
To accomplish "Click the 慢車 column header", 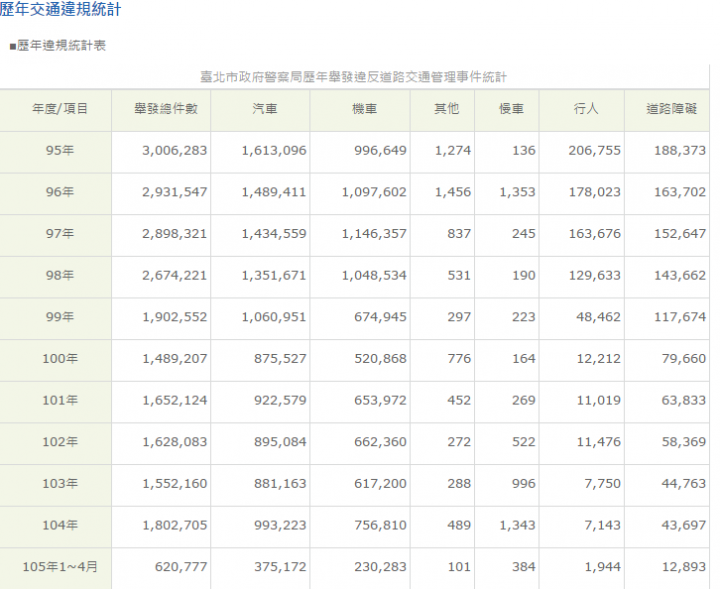I will tap(512, 109).
